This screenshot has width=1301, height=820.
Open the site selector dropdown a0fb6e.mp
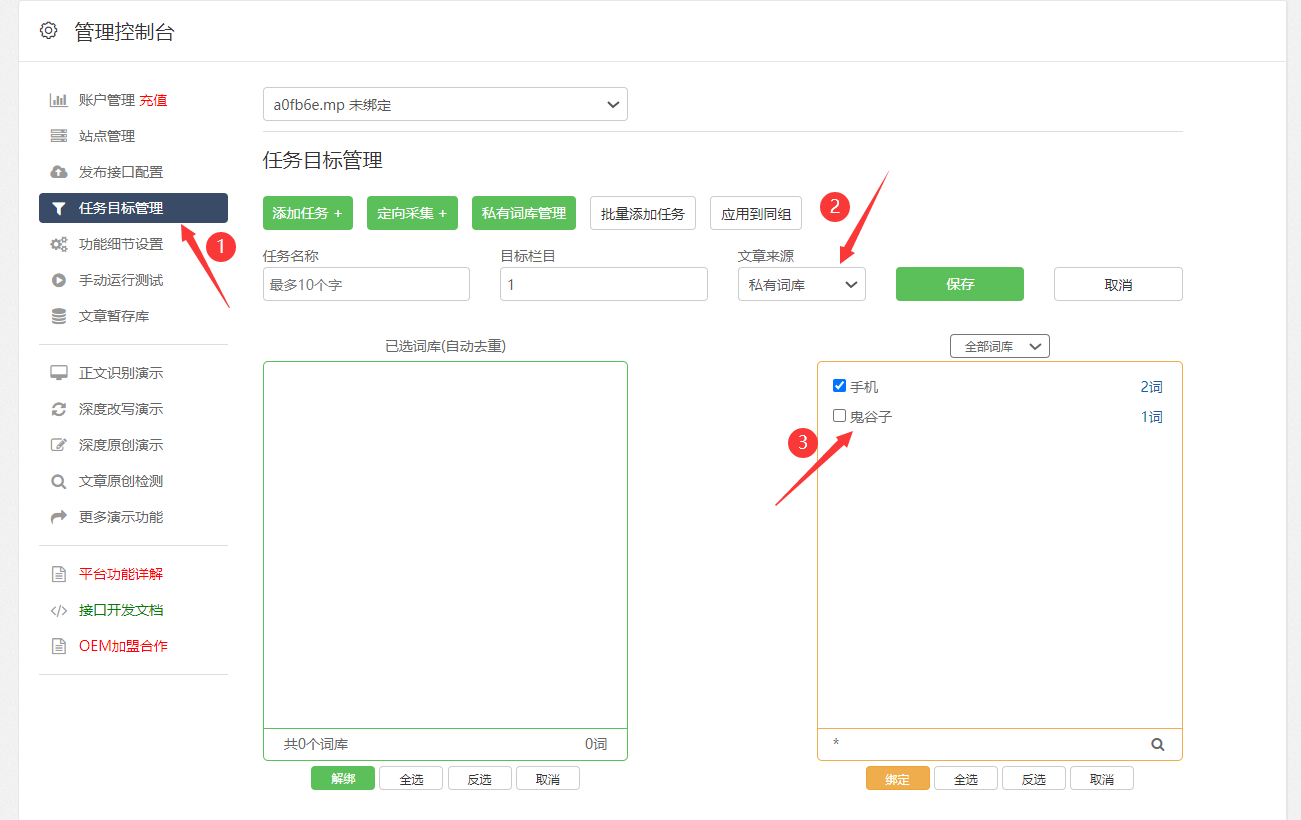445,104
